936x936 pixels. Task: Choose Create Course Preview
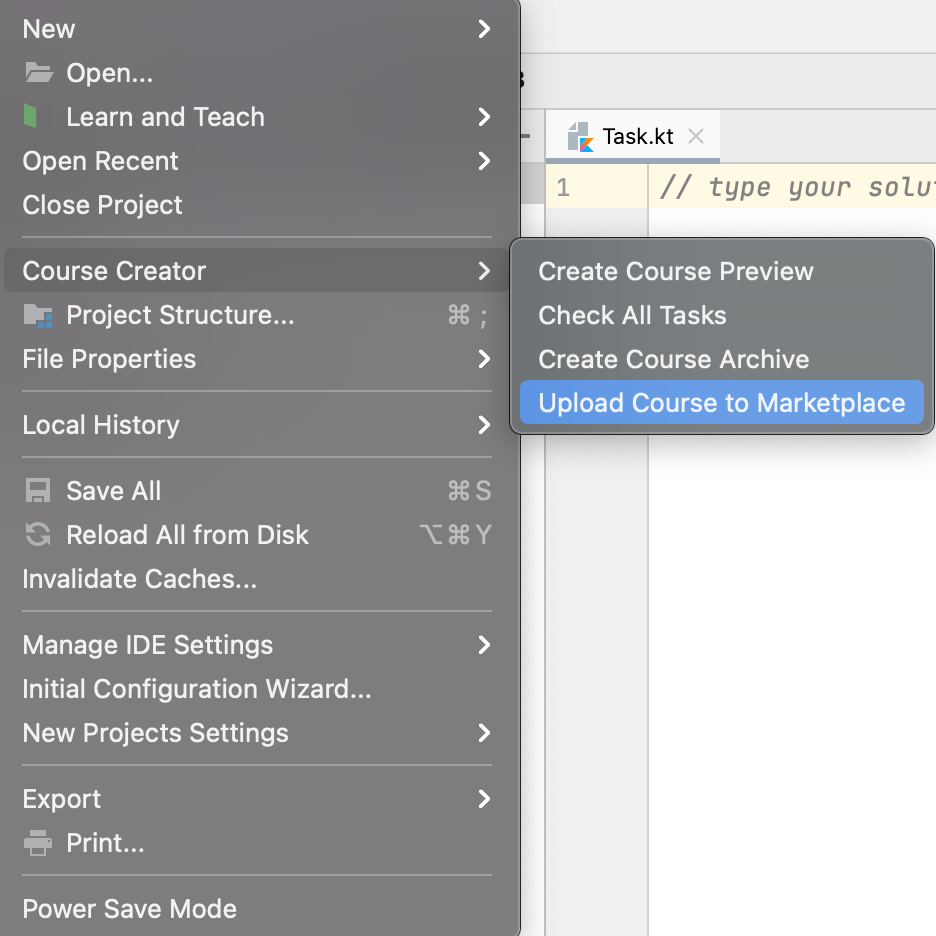[x=676, y=271]
